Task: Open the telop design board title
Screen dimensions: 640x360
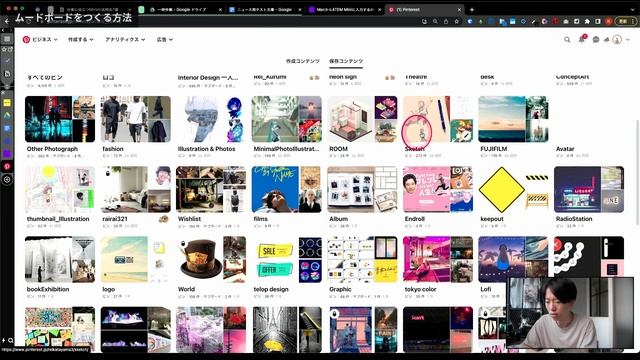Action: click(x=271, y=289)
